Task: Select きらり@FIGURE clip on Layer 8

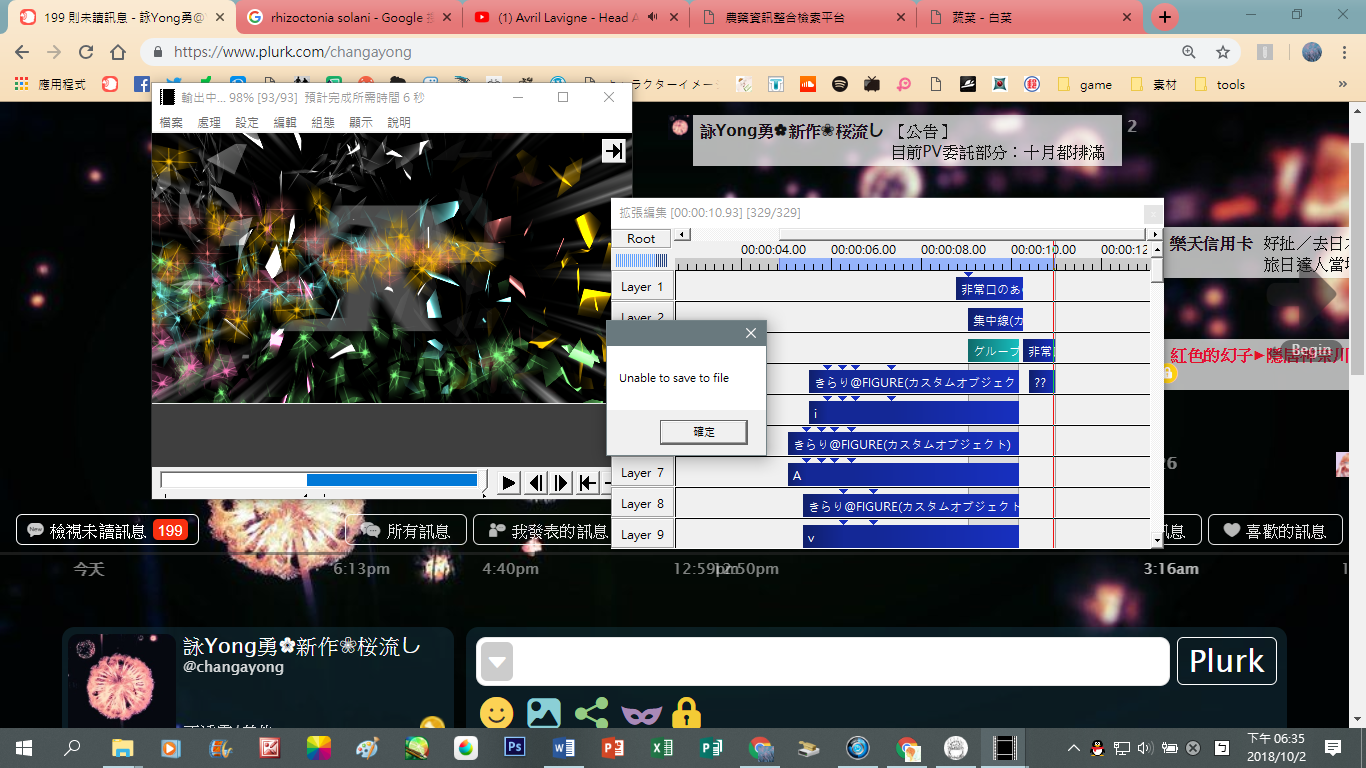Action: coord(911,506)
